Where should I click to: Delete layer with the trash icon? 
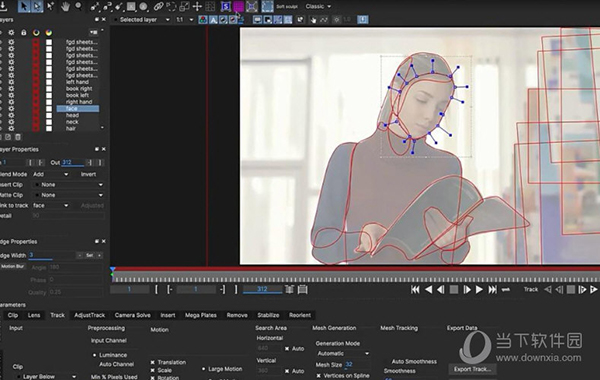18,137
